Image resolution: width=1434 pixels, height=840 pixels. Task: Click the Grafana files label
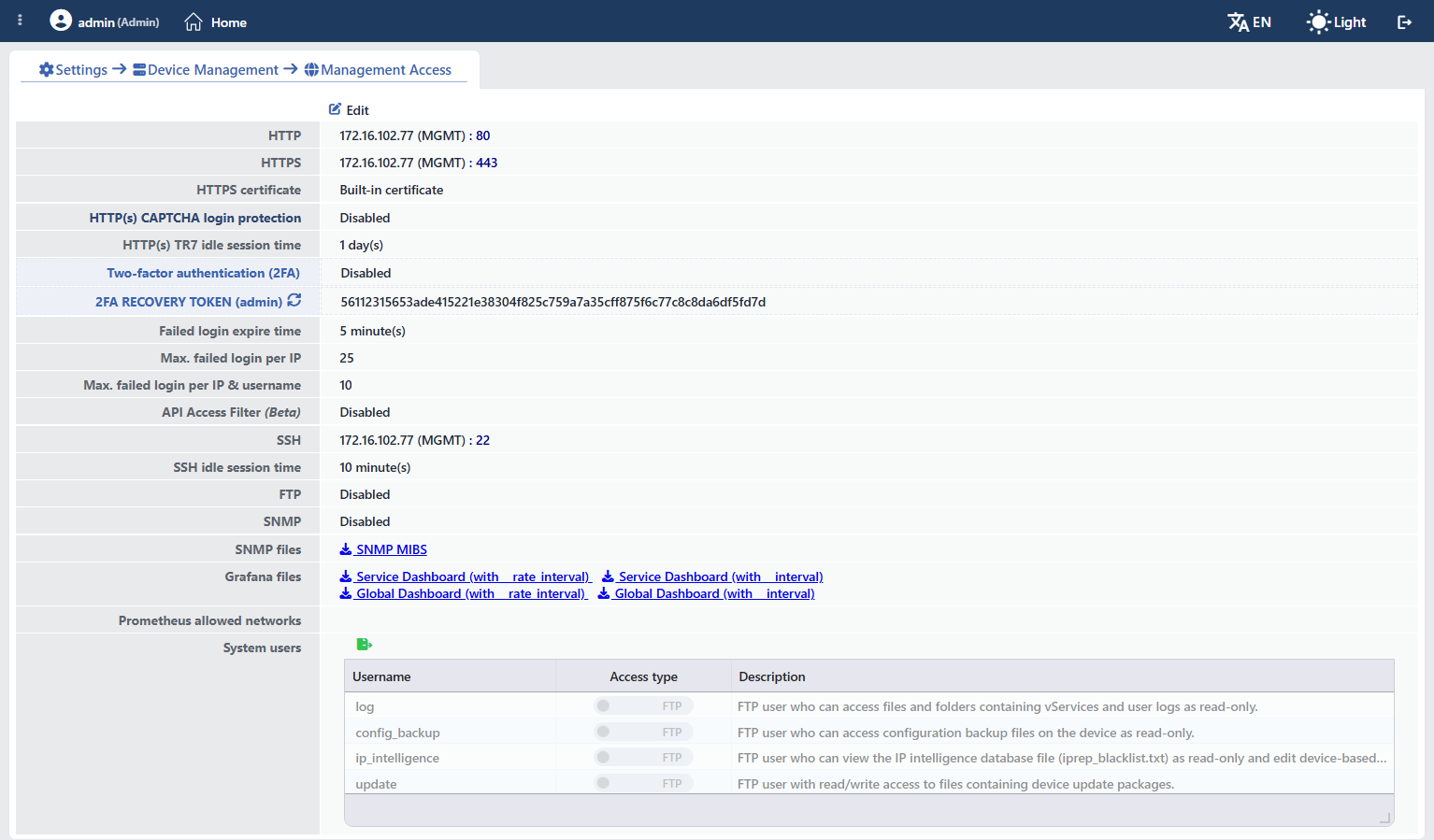[x=264, y=577]
